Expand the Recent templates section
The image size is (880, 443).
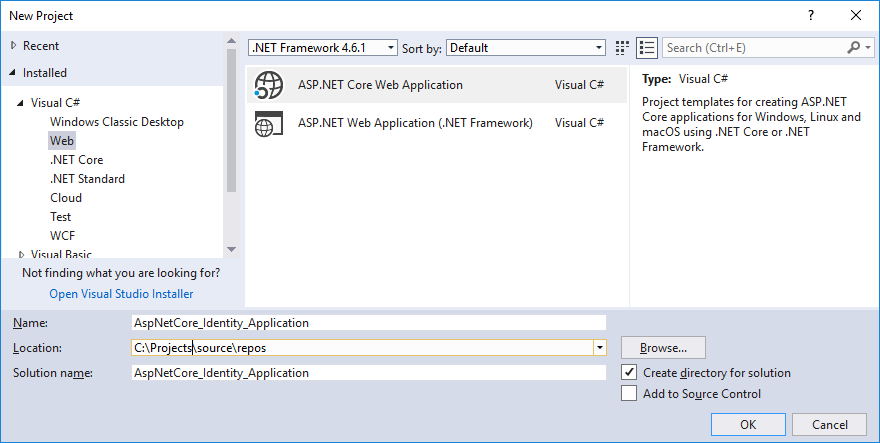tap(13, 46)
